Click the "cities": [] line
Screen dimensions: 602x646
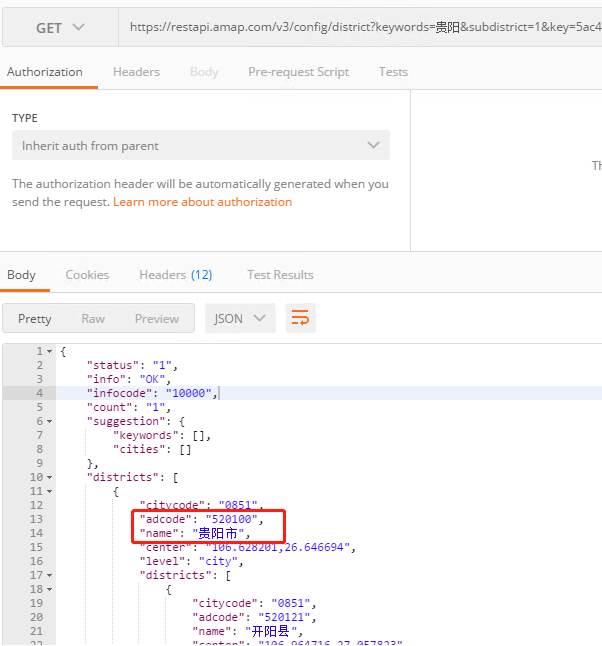point(152,449)
